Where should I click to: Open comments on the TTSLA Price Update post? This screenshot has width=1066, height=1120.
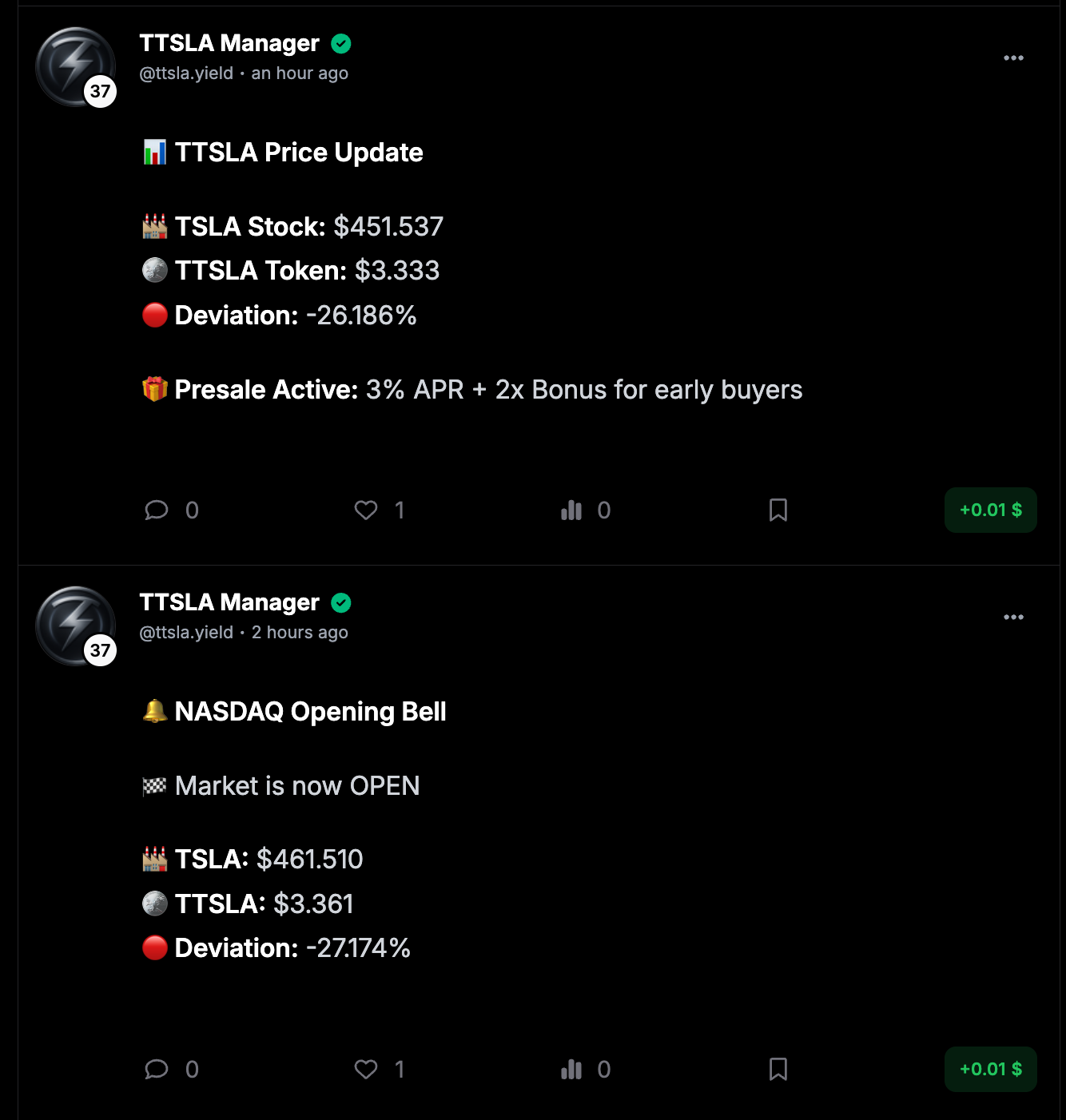[157, 510]
